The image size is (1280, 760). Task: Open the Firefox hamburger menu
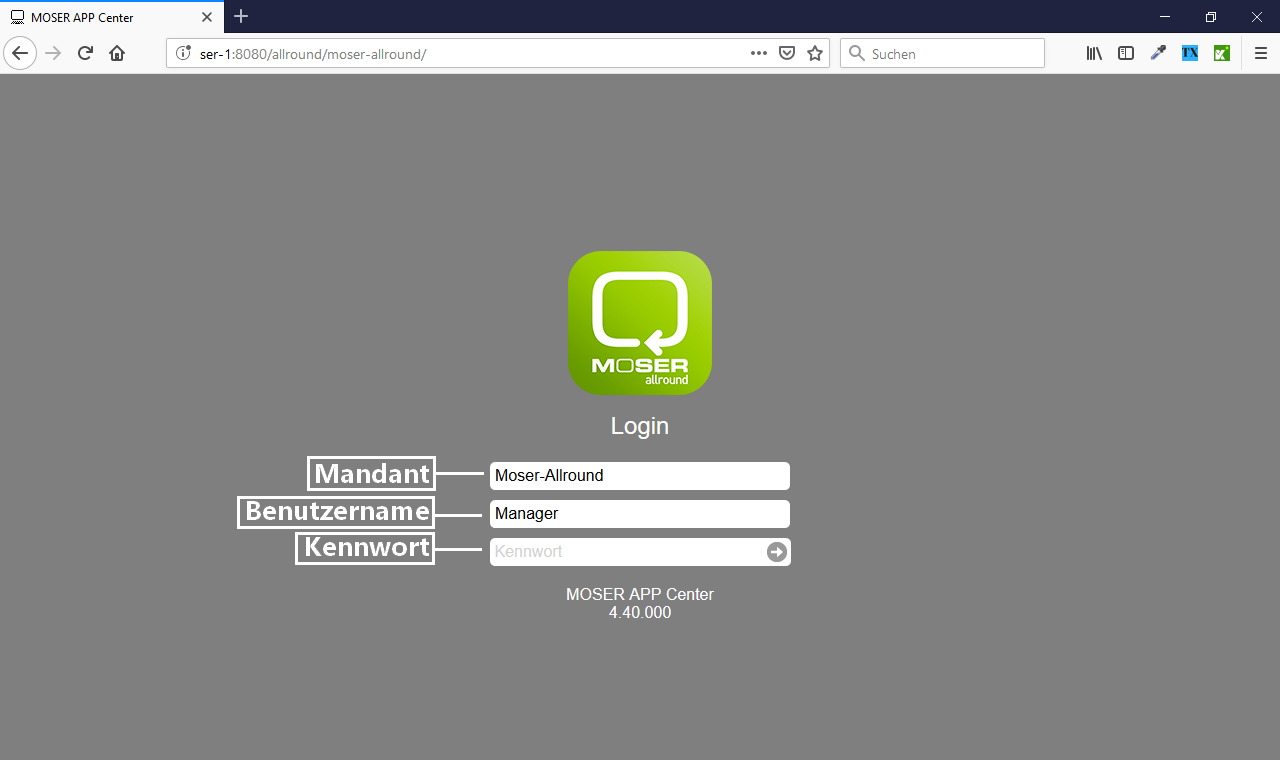coord(1261,54)
